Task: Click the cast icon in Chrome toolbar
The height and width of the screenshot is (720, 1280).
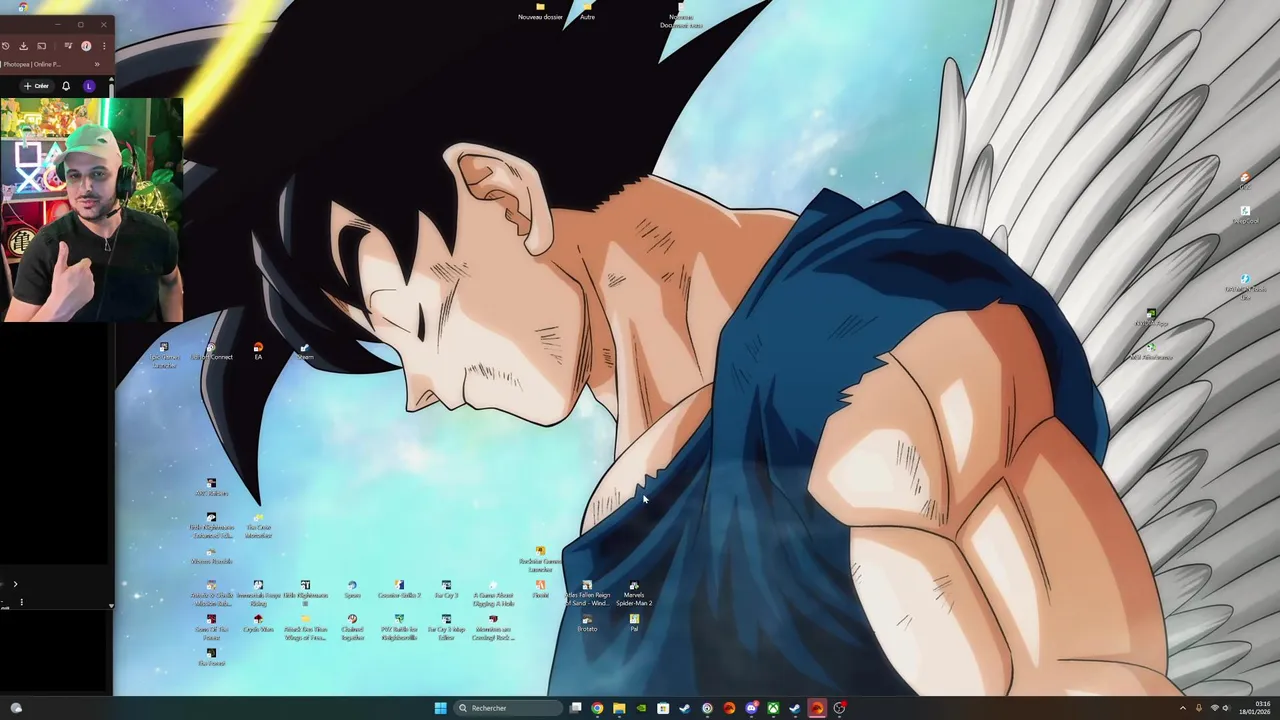Action: pyautogui.click(x=42, y=46)
